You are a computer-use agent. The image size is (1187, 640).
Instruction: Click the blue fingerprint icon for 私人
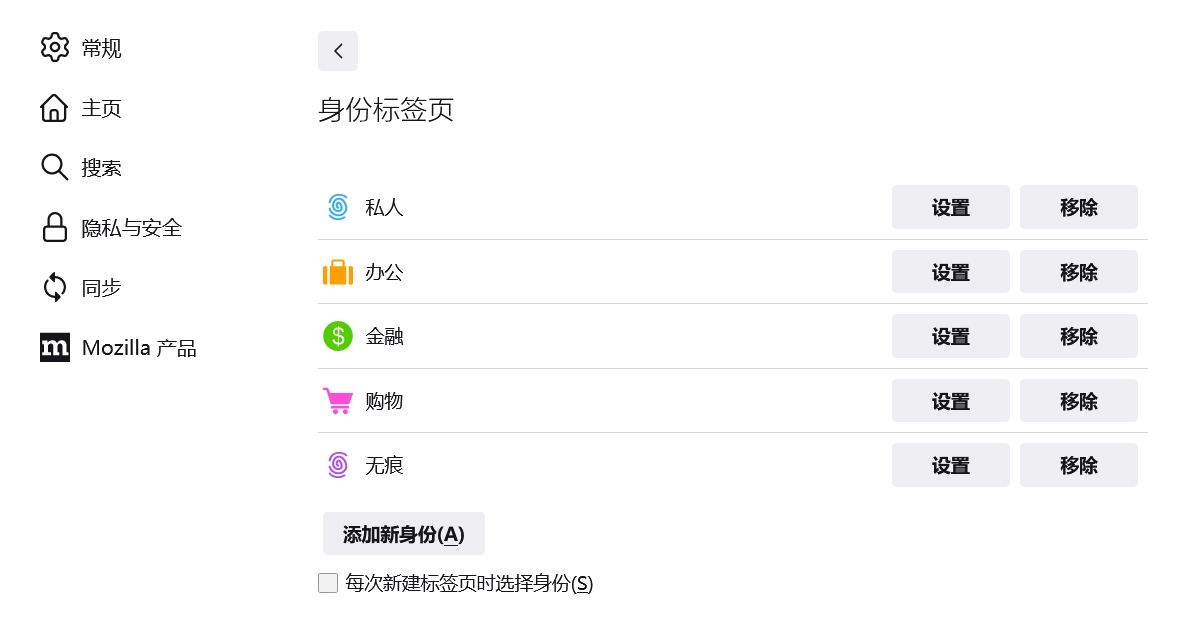click(x=338, y=207)
